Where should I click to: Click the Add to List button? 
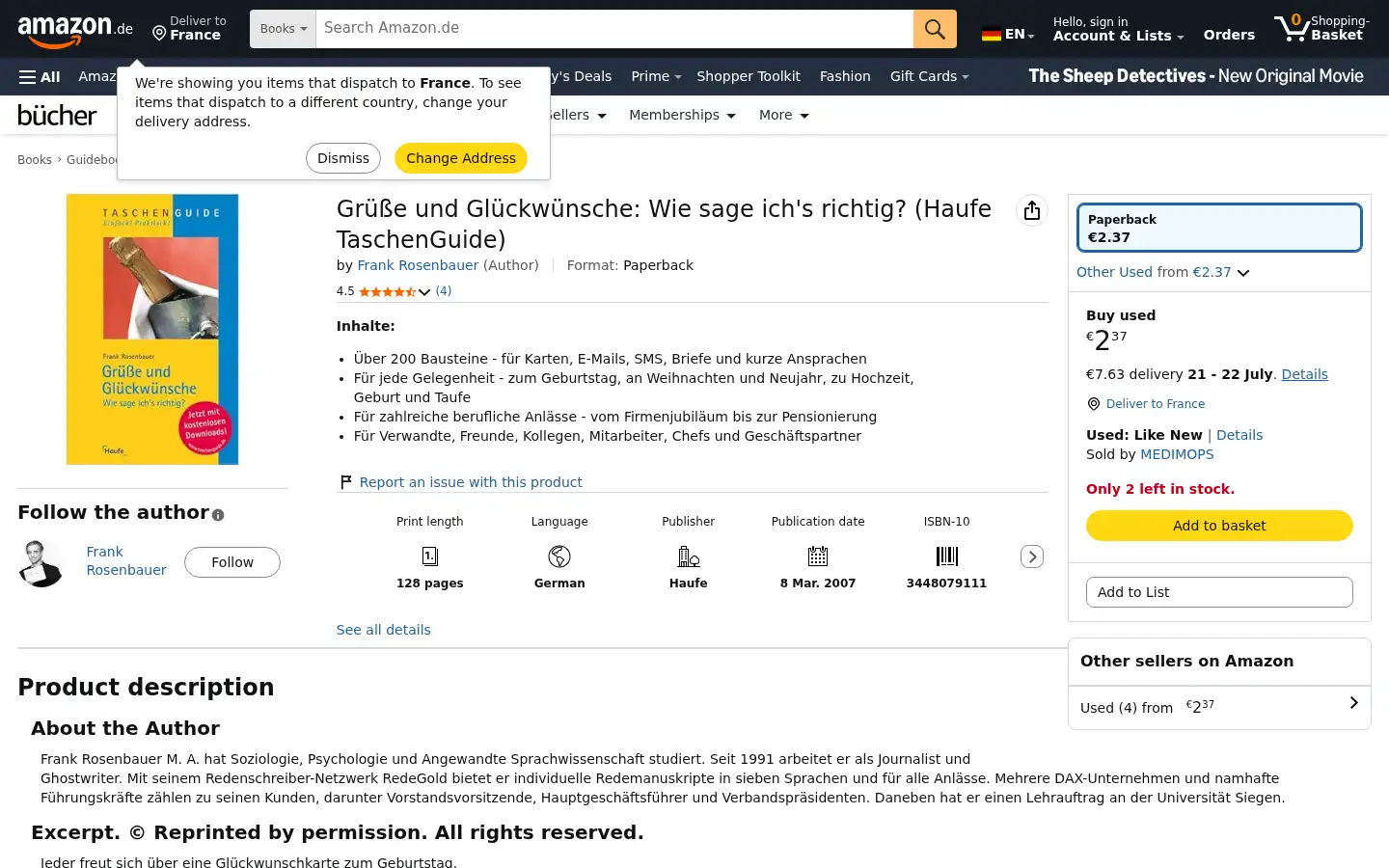tap(1219, 592)
